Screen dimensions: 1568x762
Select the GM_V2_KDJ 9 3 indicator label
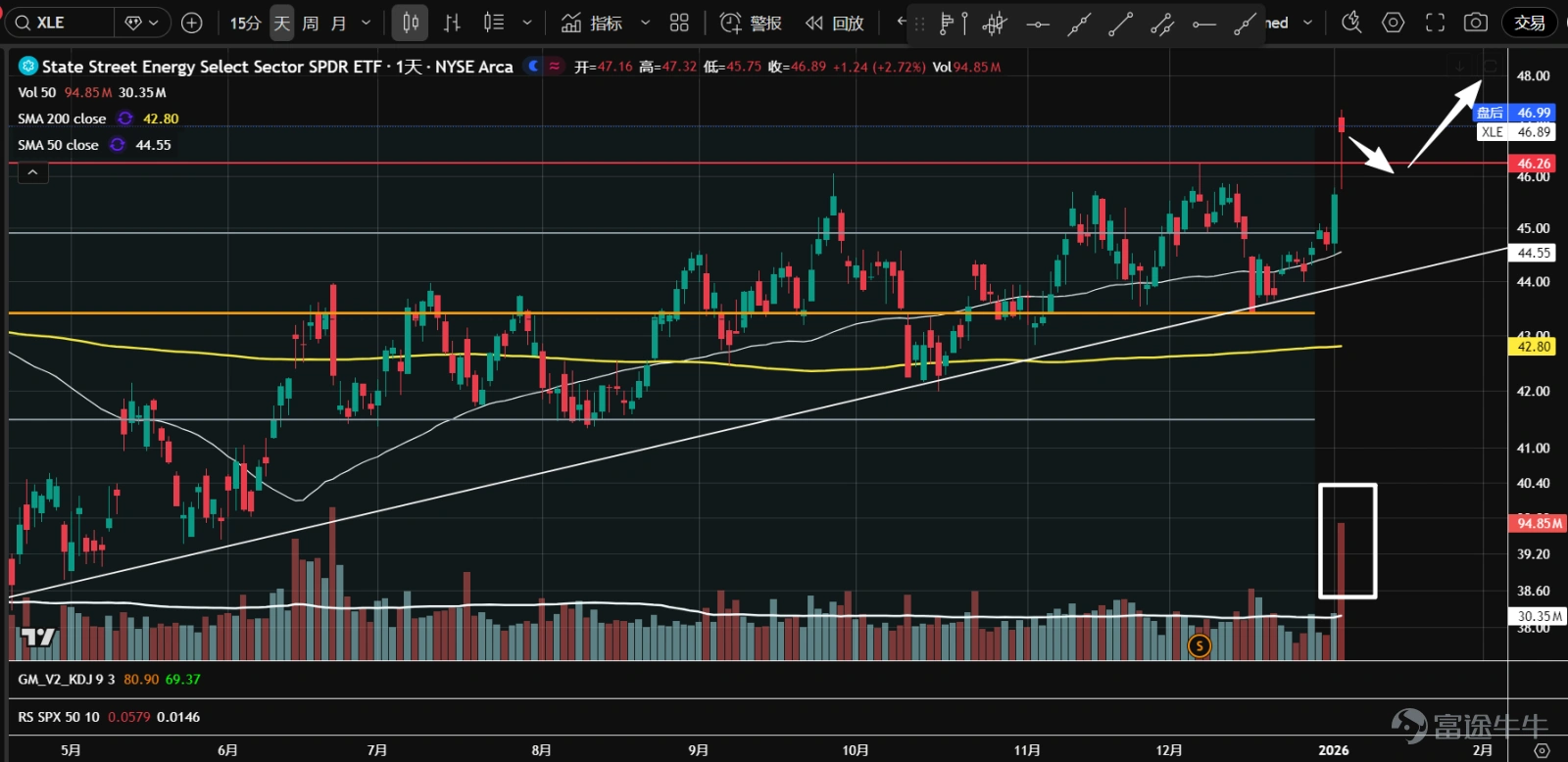67,679
